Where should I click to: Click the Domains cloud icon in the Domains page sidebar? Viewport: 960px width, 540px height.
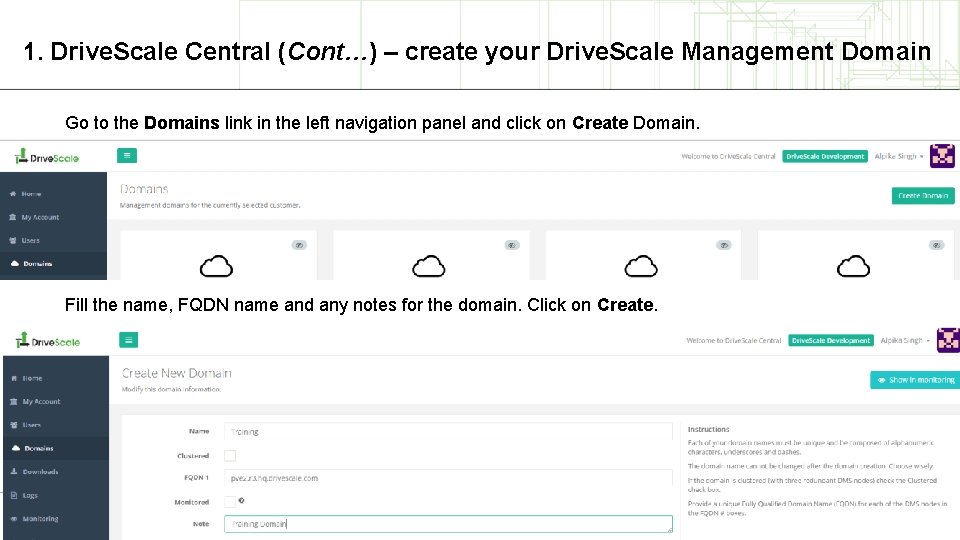point(15,263)
